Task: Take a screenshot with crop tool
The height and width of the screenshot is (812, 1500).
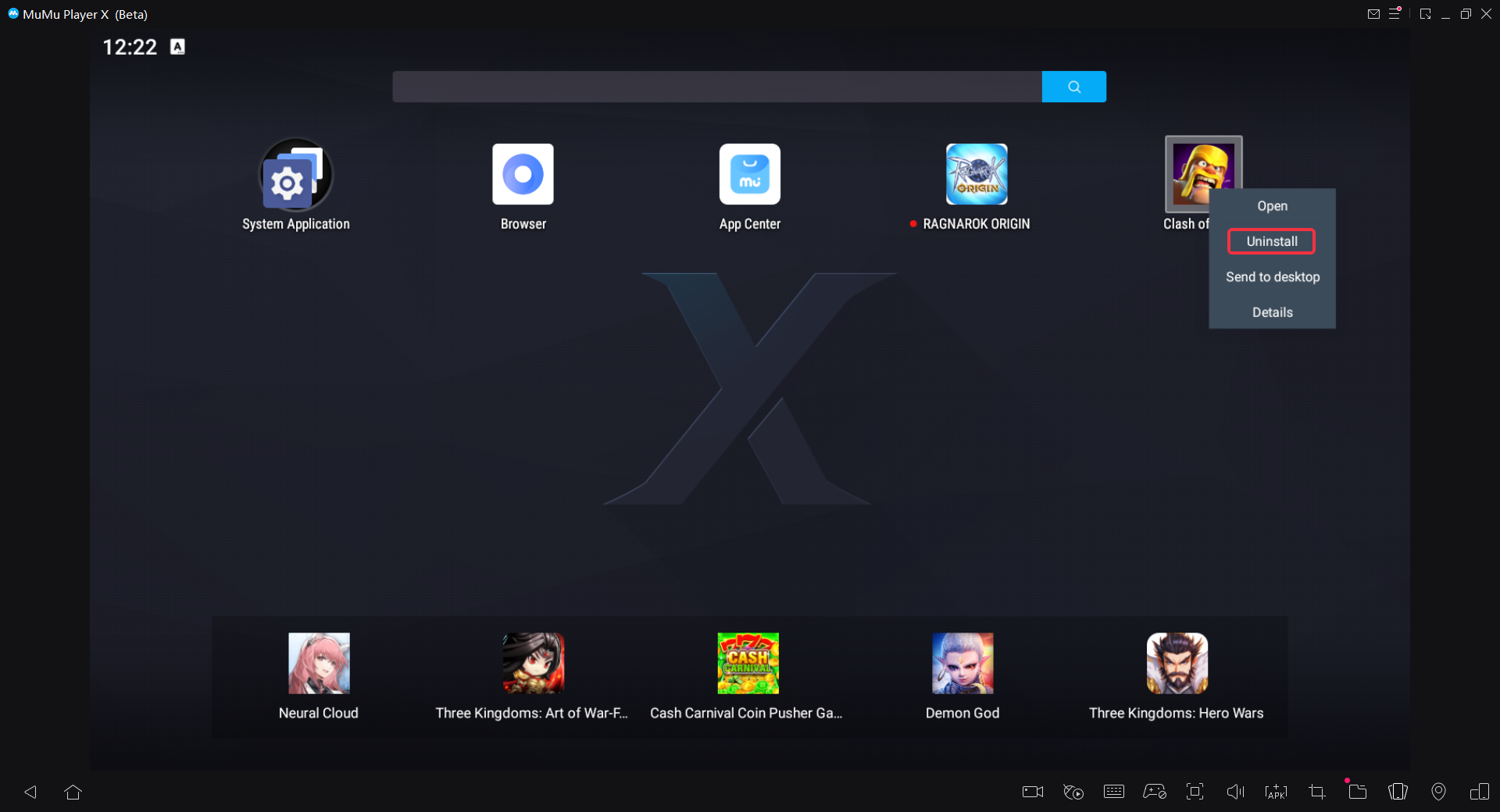Action: tap(1317, 792)
